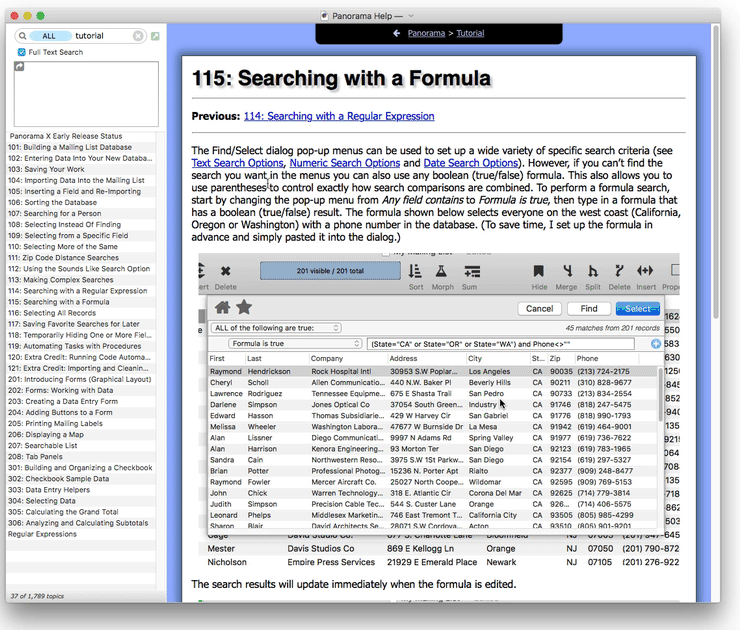This screenshot has width=740, height=630.
Task: Click the blue Select button
Action: click(x=638, y=309)
